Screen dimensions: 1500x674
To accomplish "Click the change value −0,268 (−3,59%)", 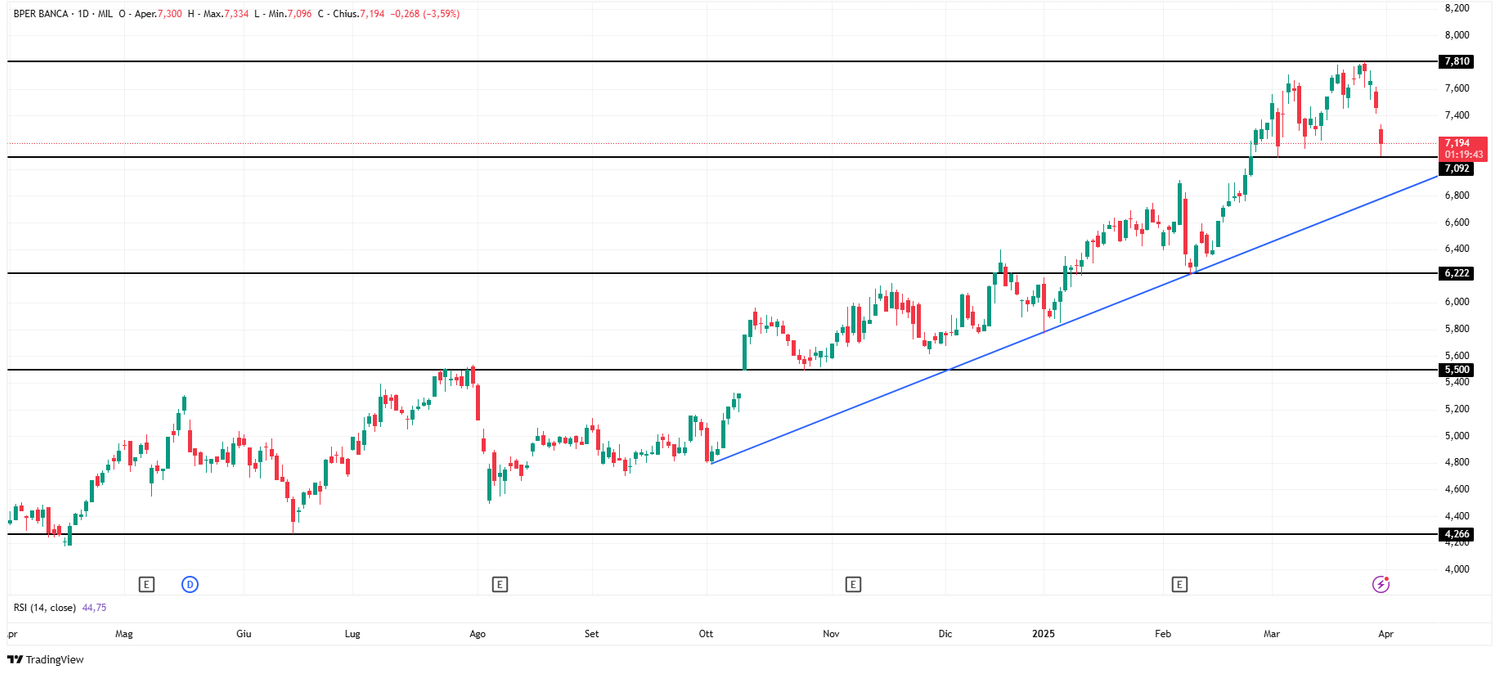I will point(425,14).
